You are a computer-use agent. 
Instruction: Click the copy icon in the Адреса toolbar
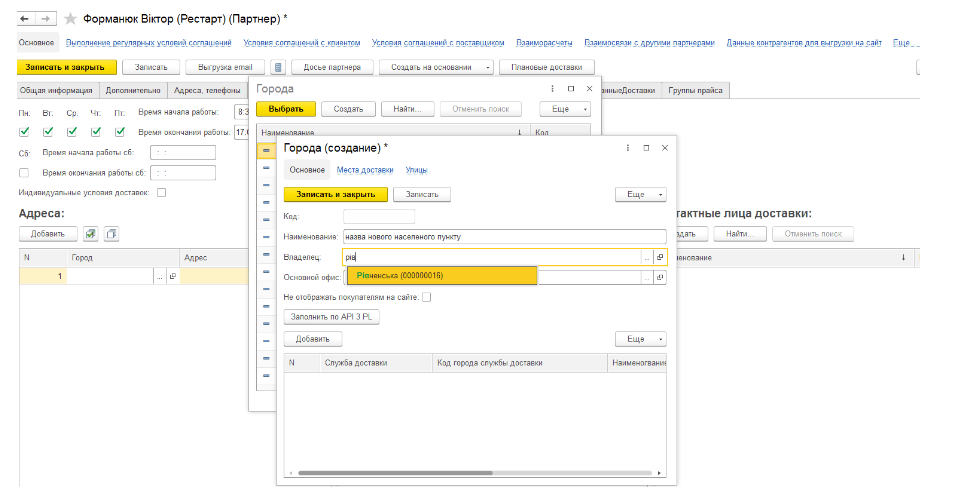111,234
